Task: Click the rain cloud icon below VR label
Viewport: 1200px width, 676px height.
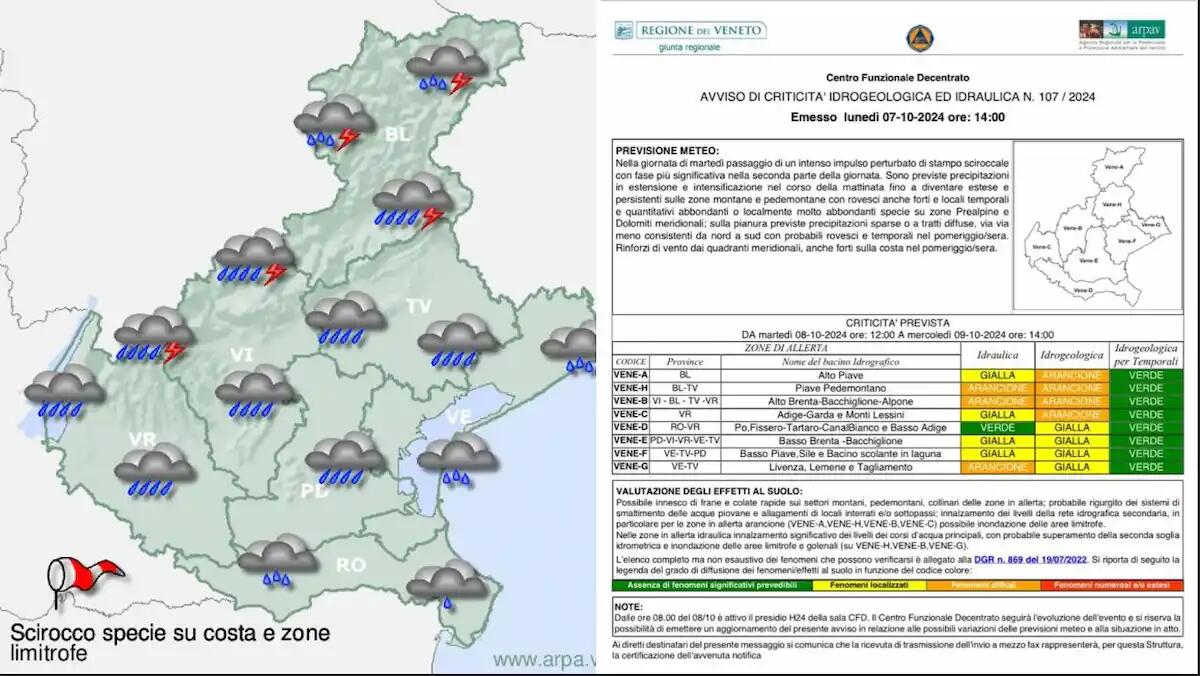Action: coord(154,471)
